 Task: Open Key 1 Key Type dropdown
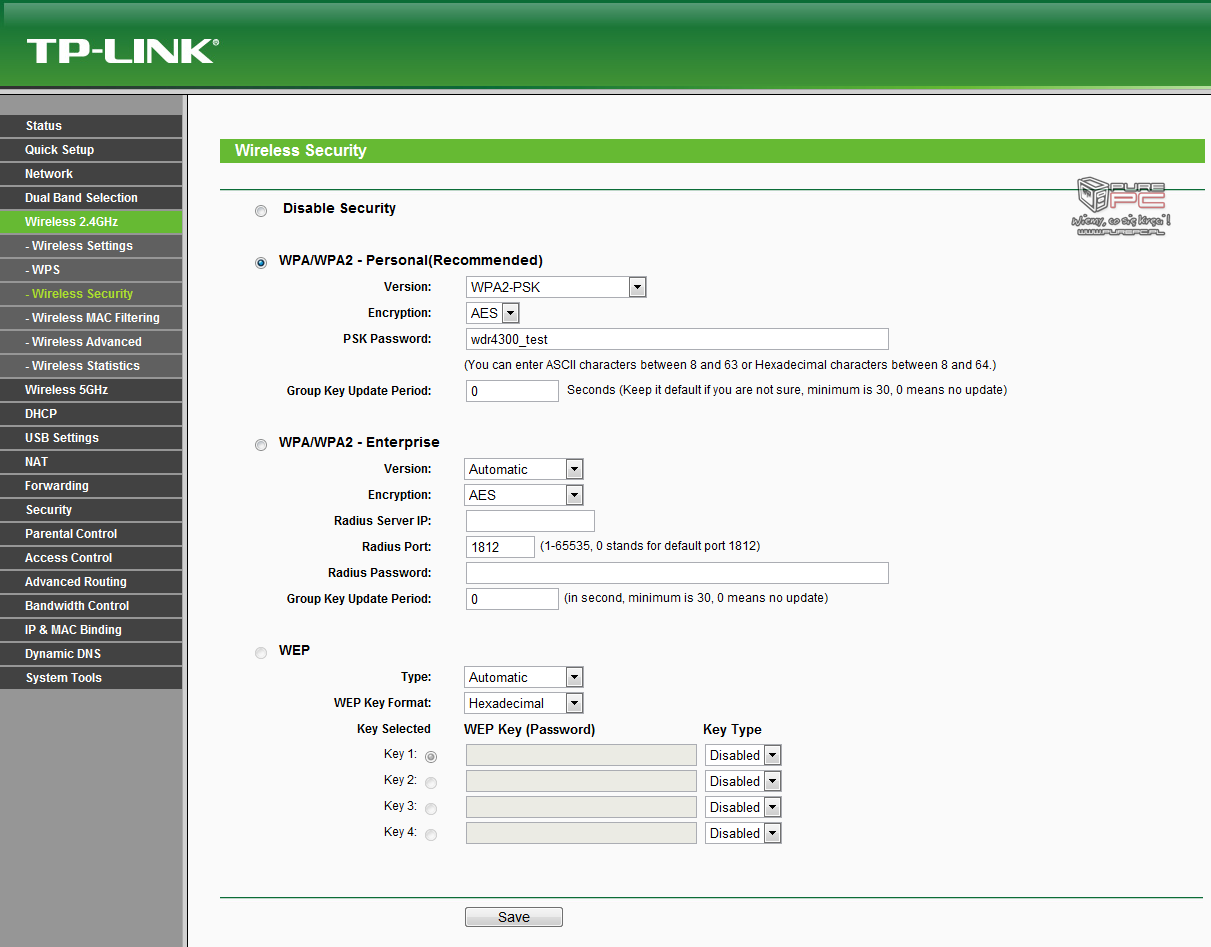743,755
